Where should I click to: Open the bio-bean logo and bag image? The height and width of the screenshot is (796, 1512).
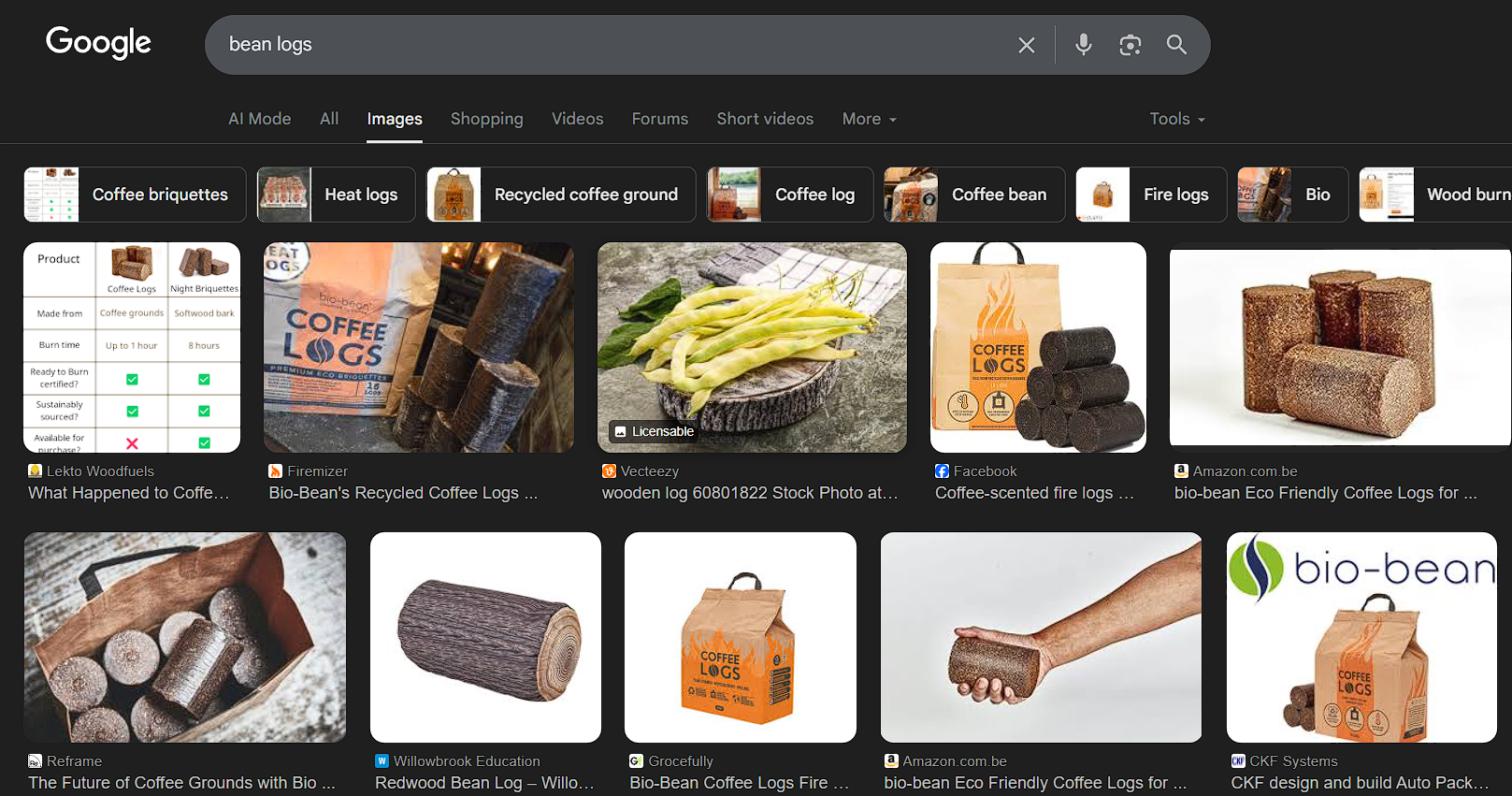pos(1361,638)
